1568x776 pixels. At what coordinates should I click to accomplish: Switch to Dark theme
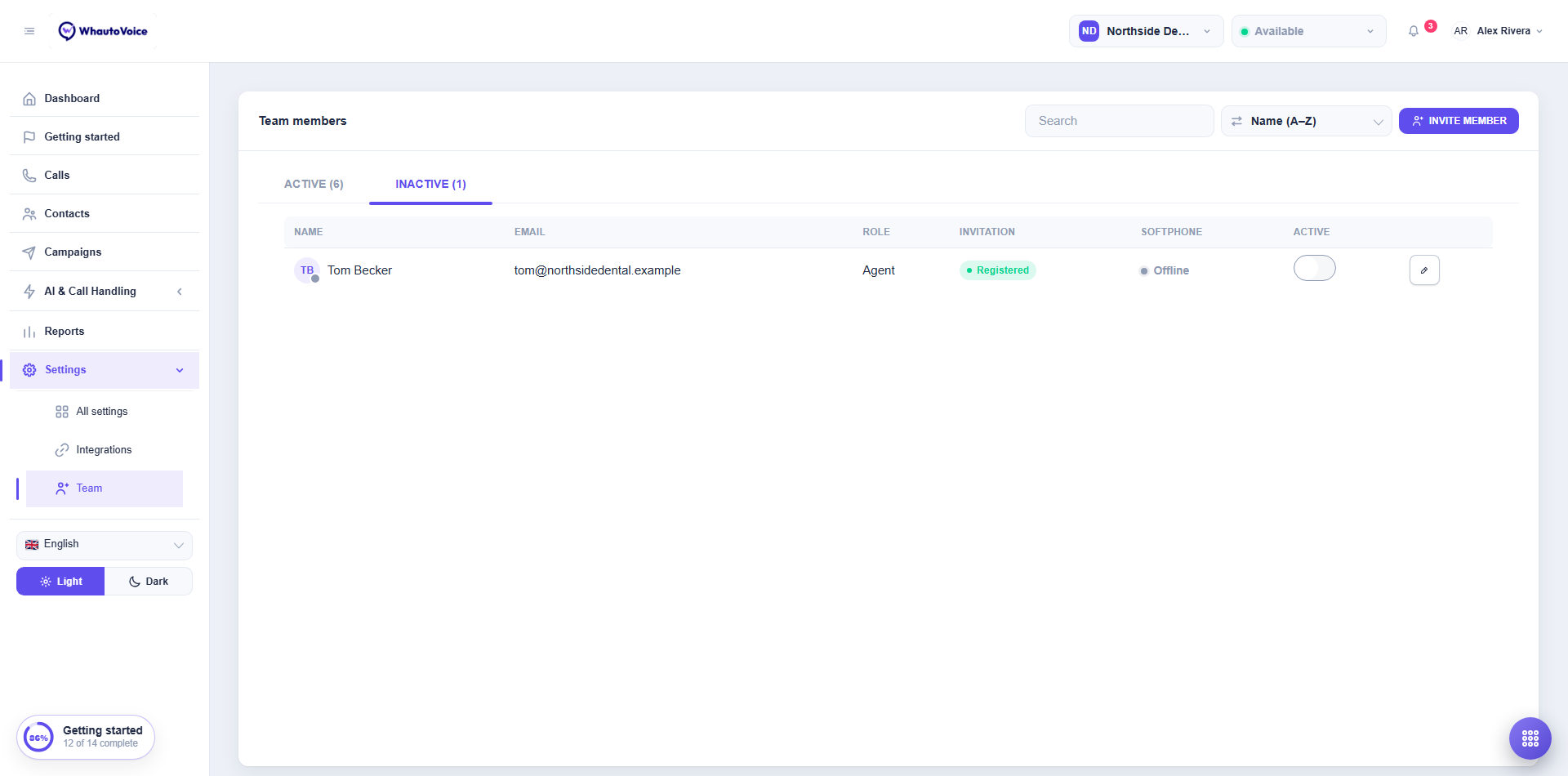pos(149,582)
